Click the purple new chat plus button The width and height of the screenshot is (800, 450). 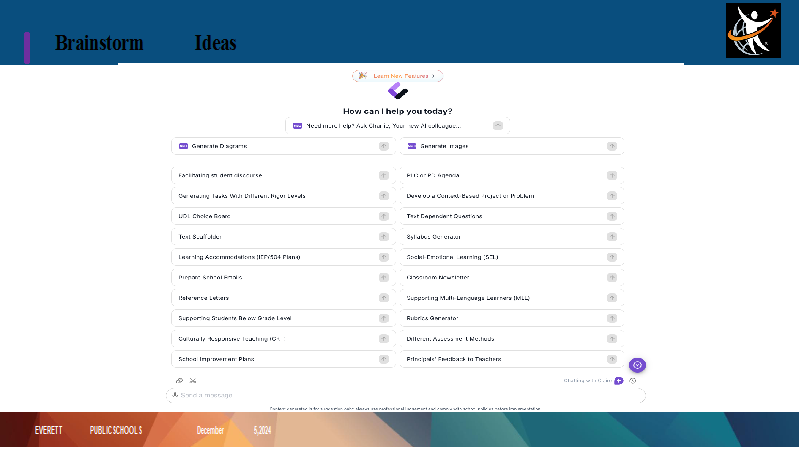tap(619, 381)
